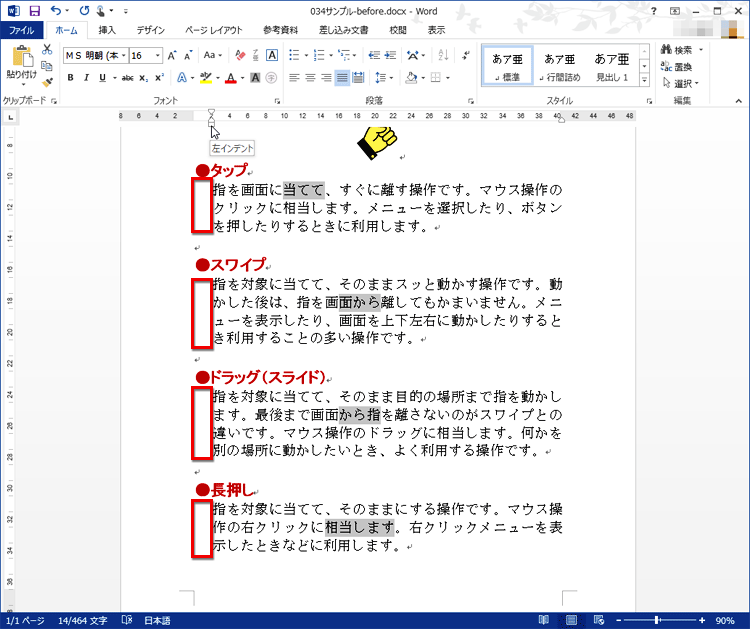Toggle bold formatting

tap(70, 77)
